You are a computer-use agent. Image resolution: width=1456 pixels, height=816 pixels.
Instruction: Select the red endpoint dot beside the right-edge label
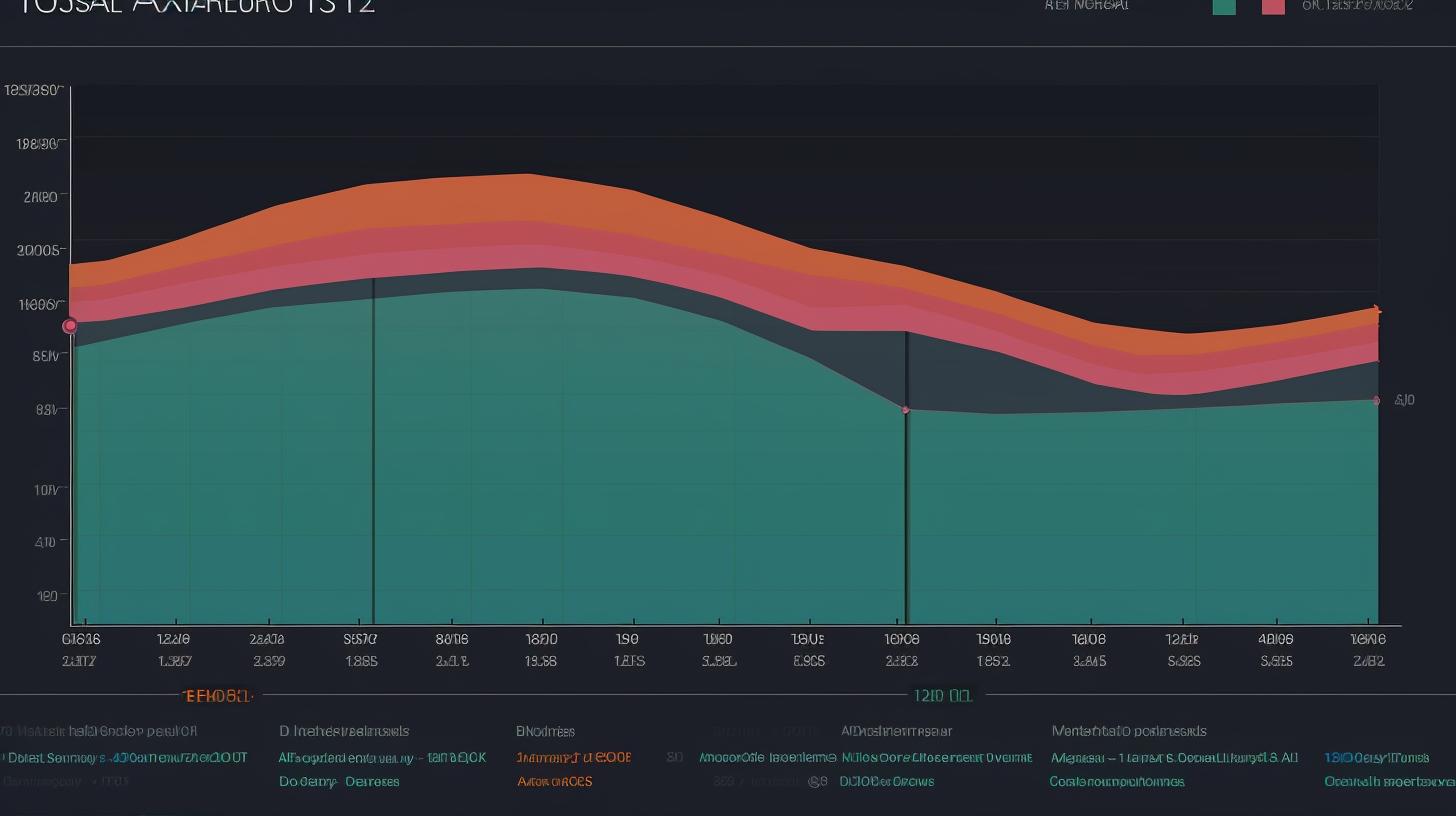pos(1376,401)
